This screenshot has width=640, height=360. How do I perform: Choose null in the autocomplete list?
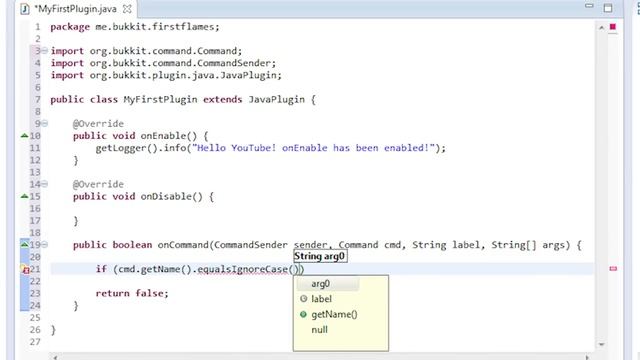[x=320, y=330]
